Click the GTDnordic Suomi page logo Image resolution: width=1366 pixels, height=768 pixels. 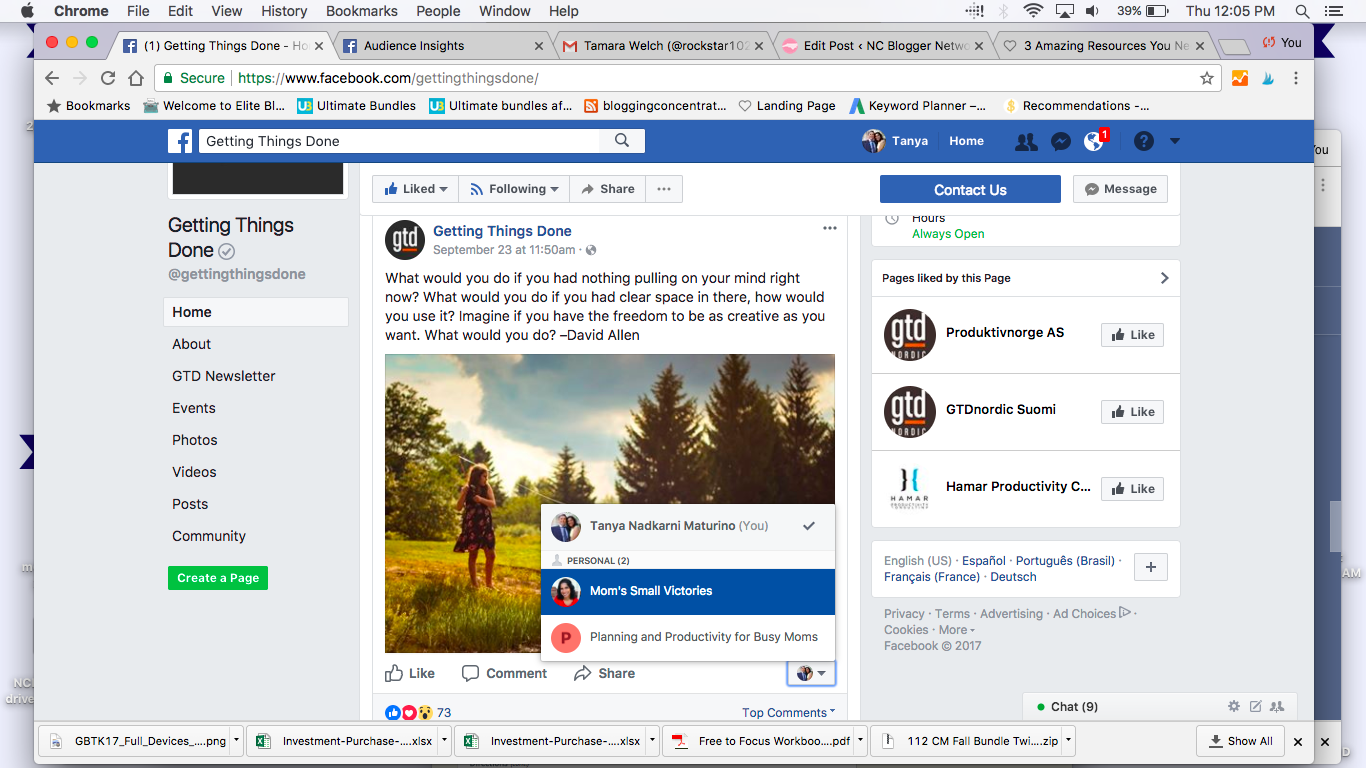pos(910,412)
